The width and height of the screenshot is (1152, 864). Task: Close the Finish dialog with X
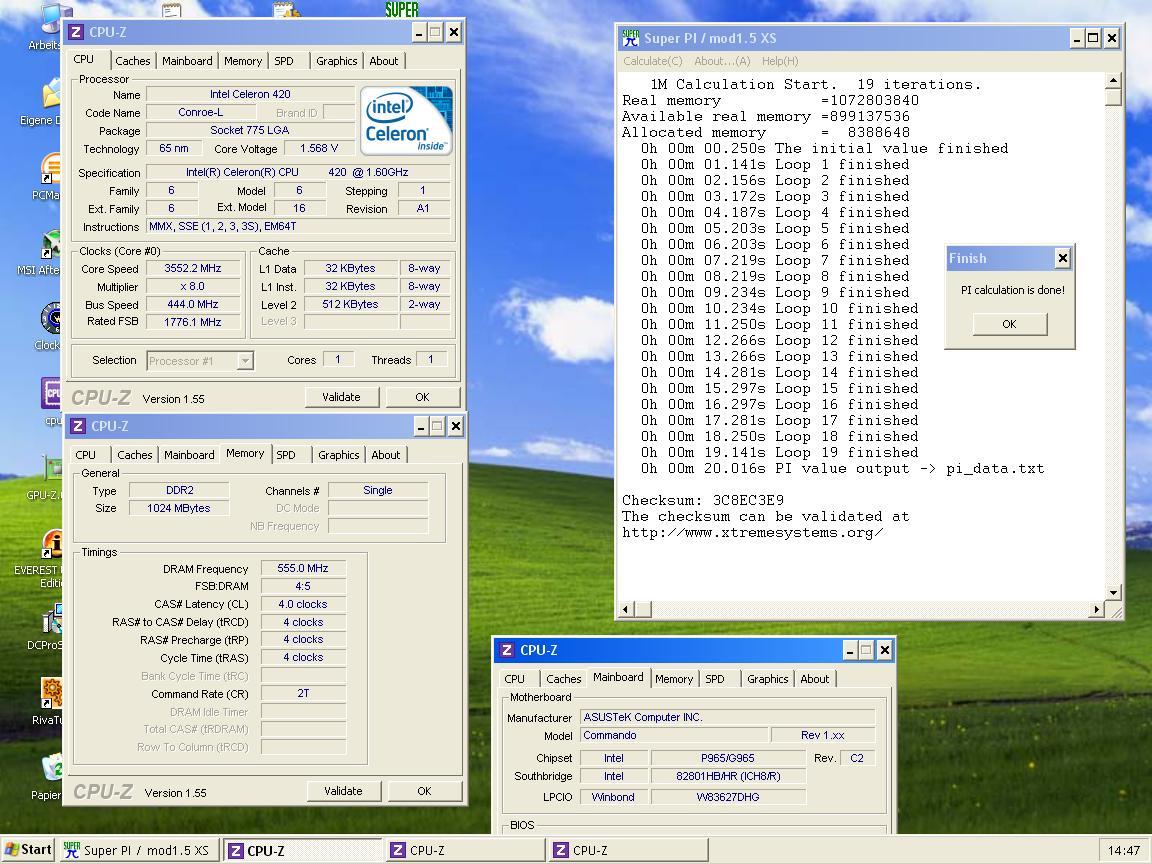1062,258
